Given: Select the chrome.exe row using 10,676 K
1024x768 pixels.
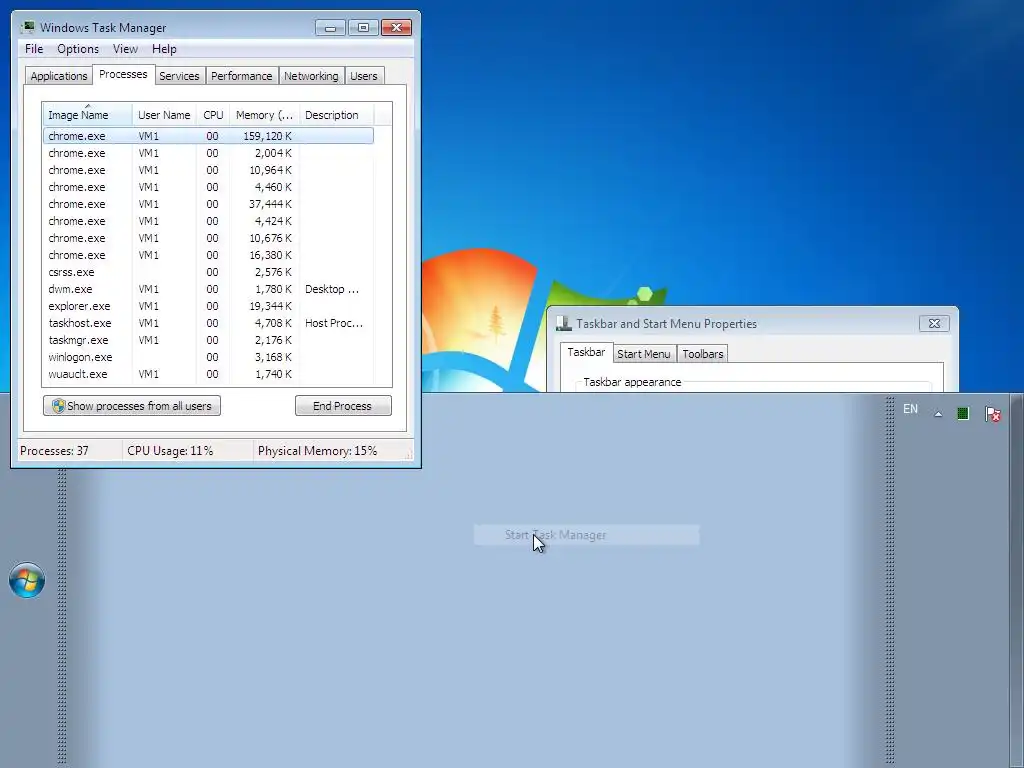Looking at the screenshot, I should click(x=208, y=238).
